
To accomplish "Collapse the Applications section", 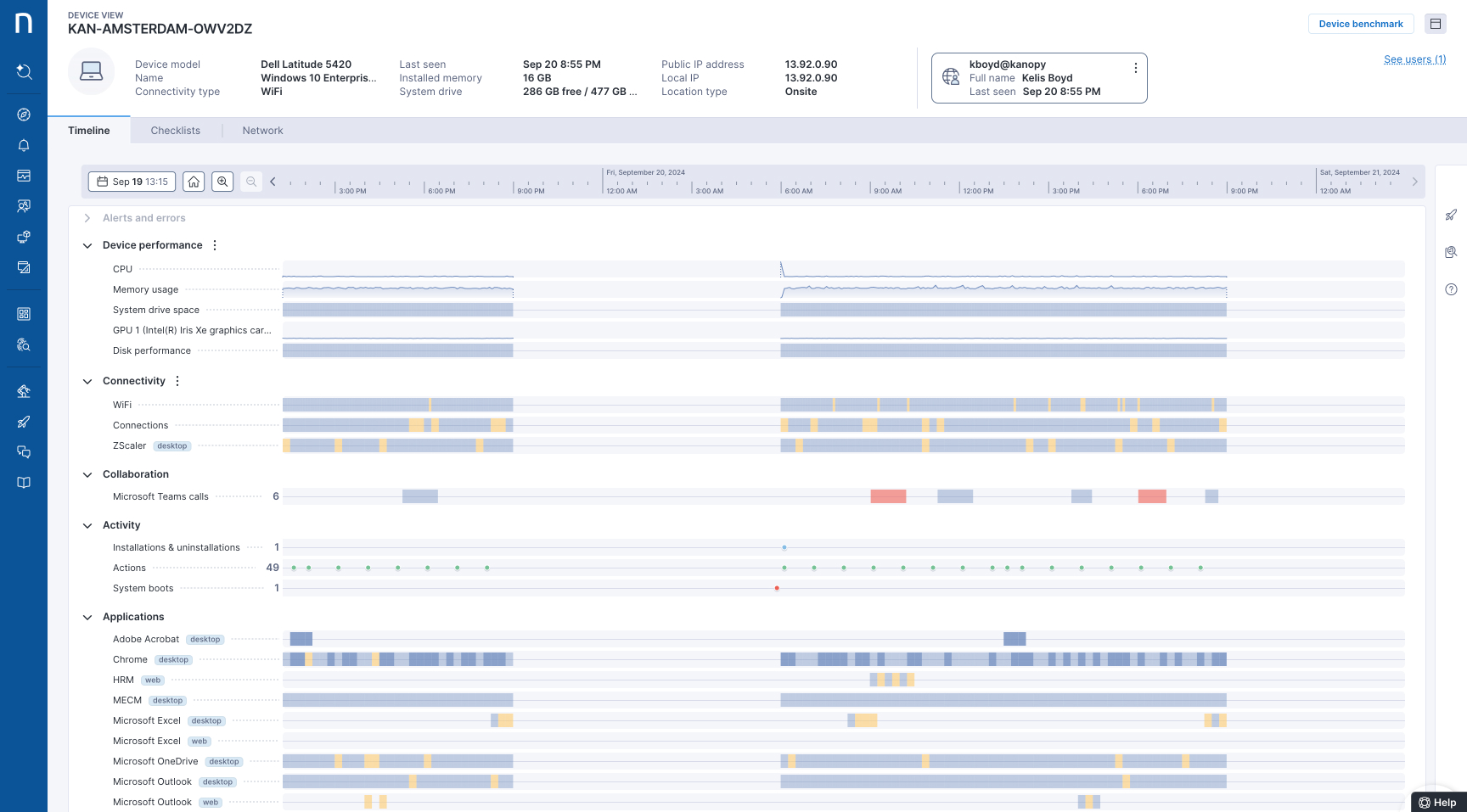I will (87, 617).
